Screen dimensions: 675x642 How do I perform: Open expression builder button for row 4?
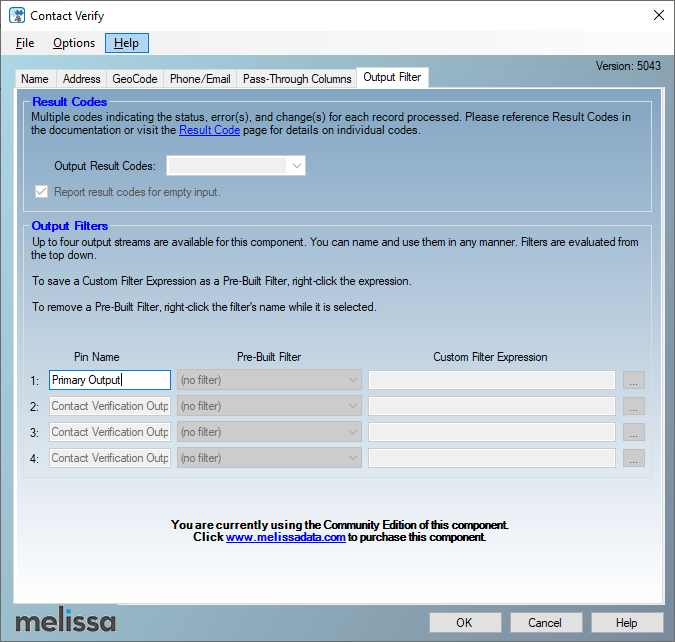pyautogui.click(x=634, y=458)
